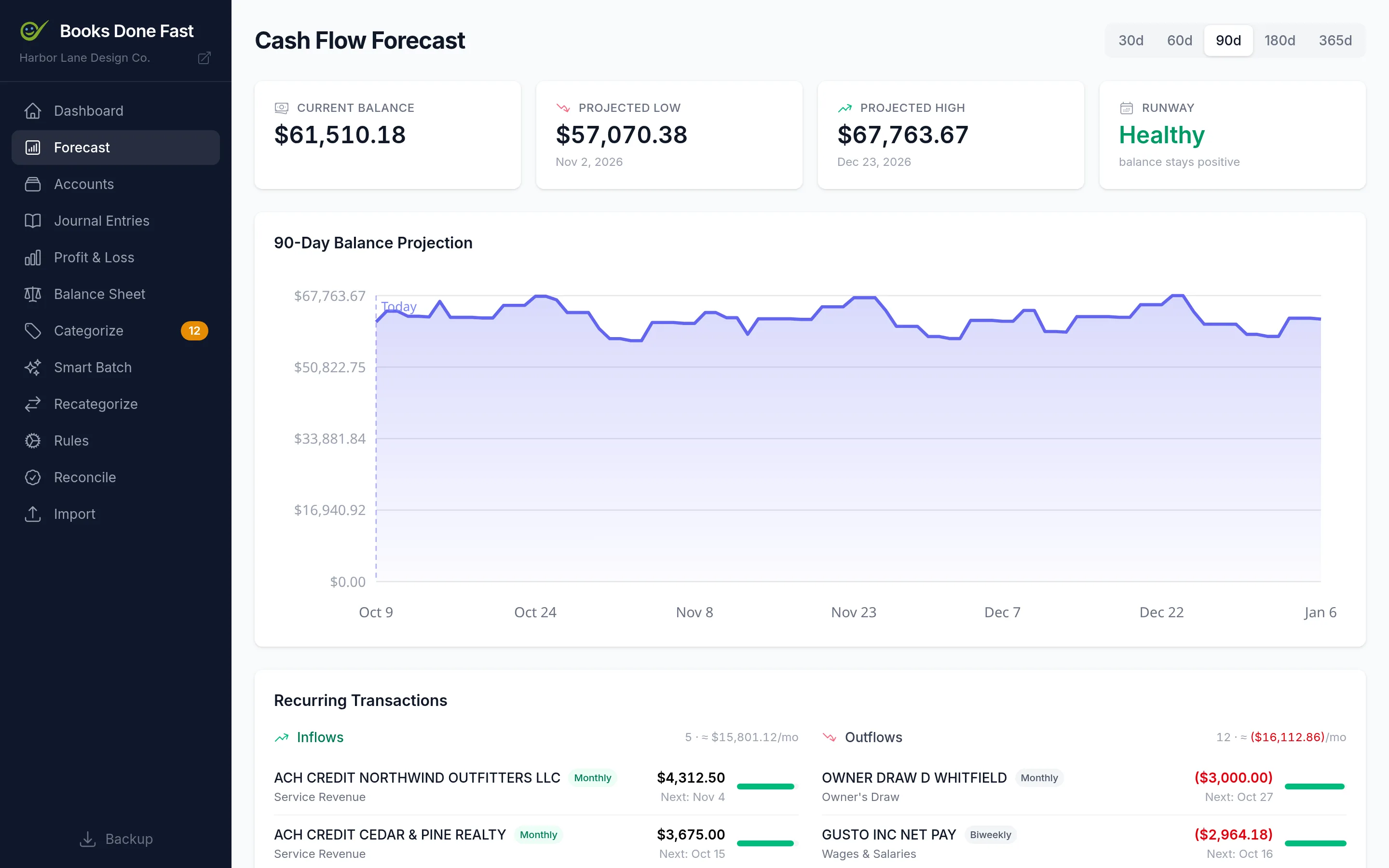
Task: Click the Dashboard home icon
Action: 33,111
